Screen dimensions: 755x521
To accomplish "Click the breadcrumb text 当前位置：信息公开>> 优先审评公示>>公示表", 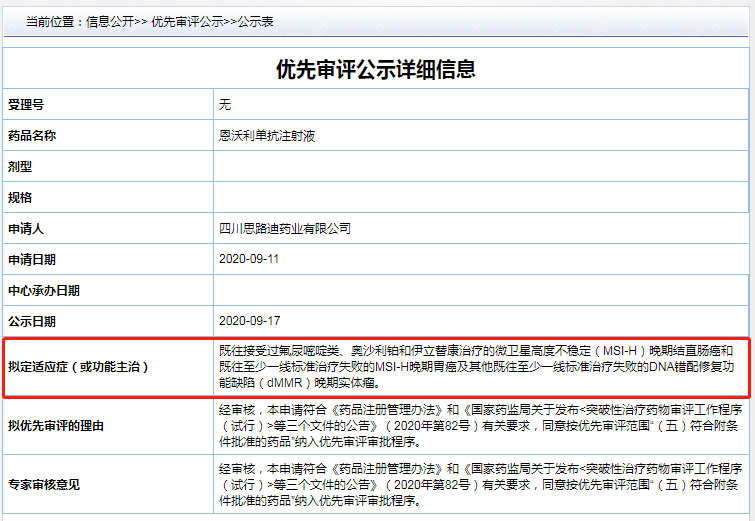I will click(149, 22).
